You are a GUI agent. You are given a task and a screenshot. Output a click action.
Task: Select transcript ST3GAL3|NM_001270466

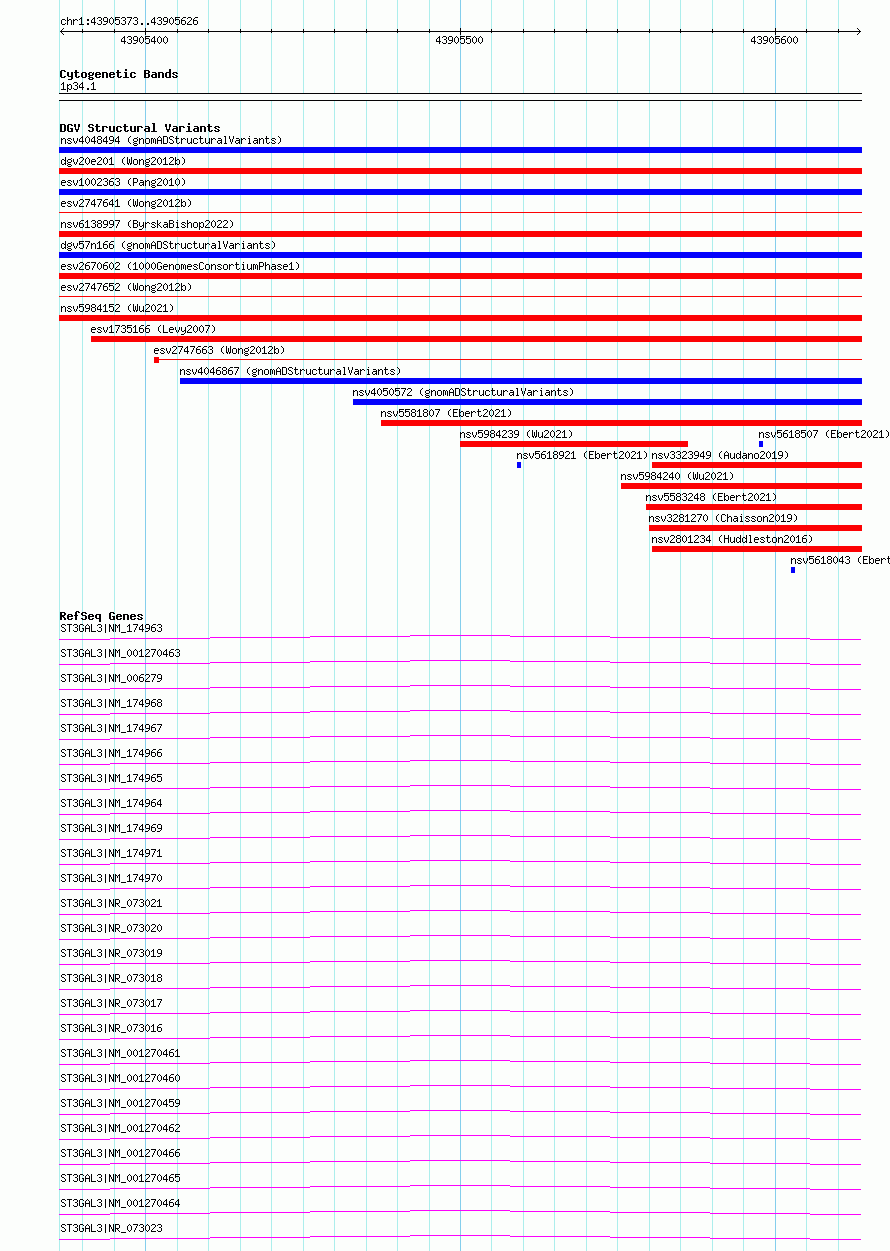120,1153
